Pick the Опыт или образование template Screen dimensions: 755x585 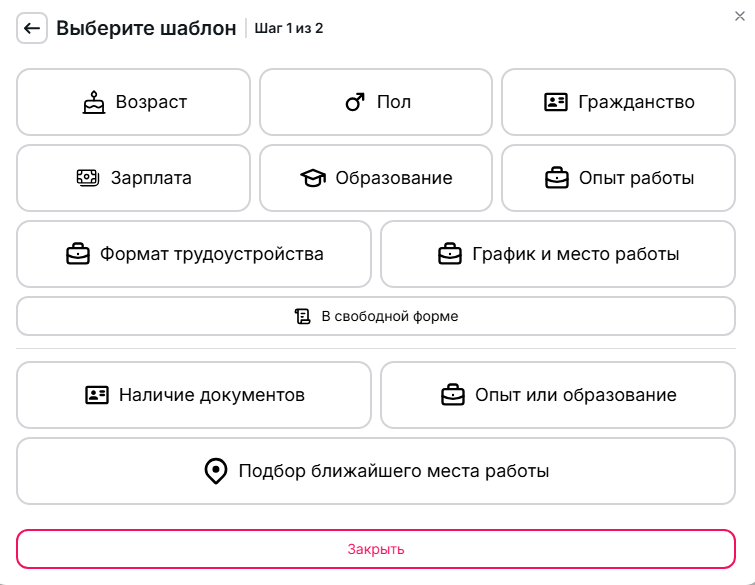pyautogui.click(x=558, y=395)
